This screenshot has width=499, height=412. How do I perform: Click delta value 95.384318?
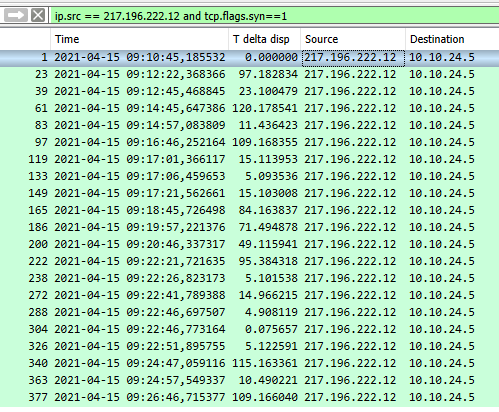[268, 261]
